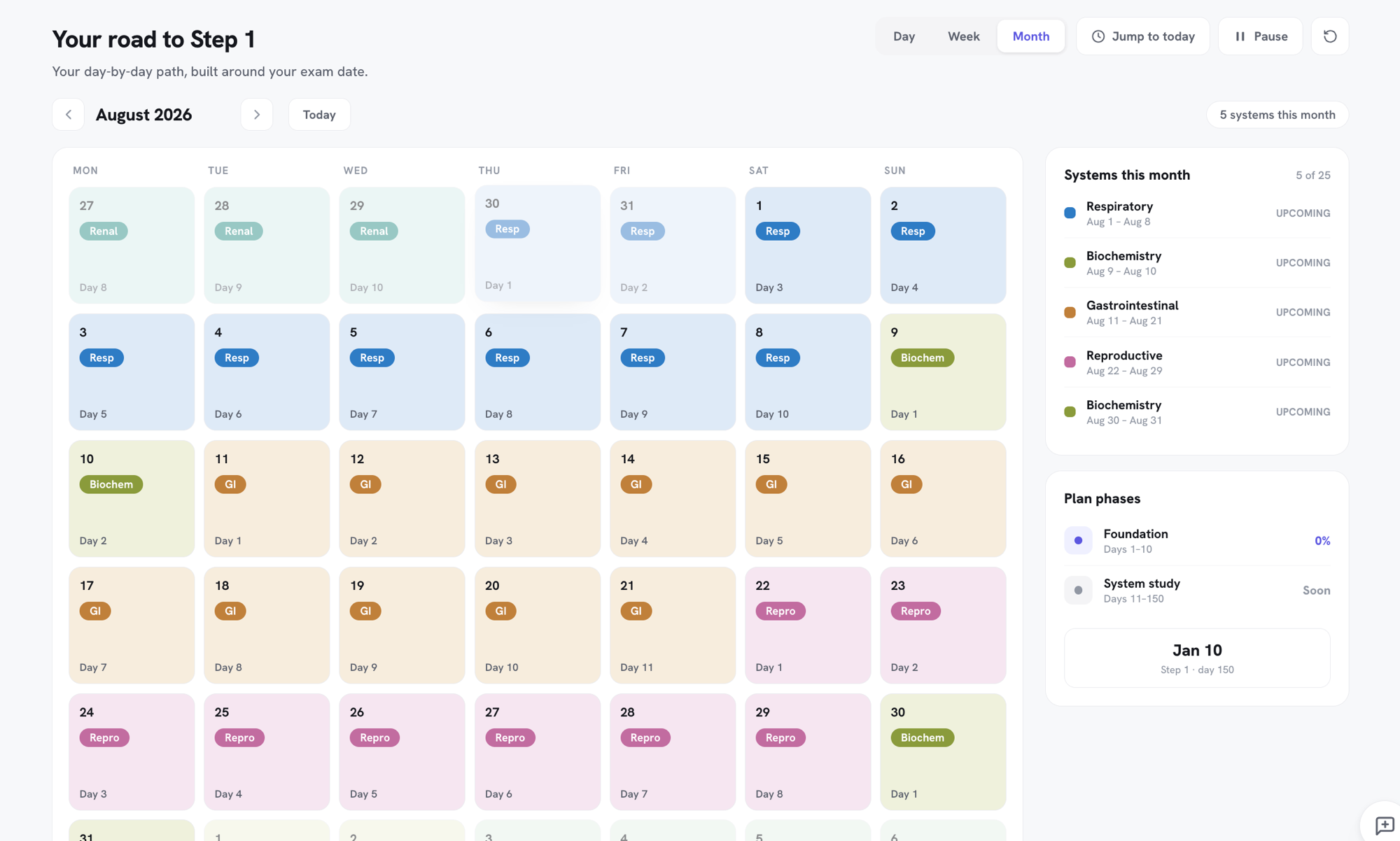Select Respiratory Aug 1 – Aug 8 row

1197,213
